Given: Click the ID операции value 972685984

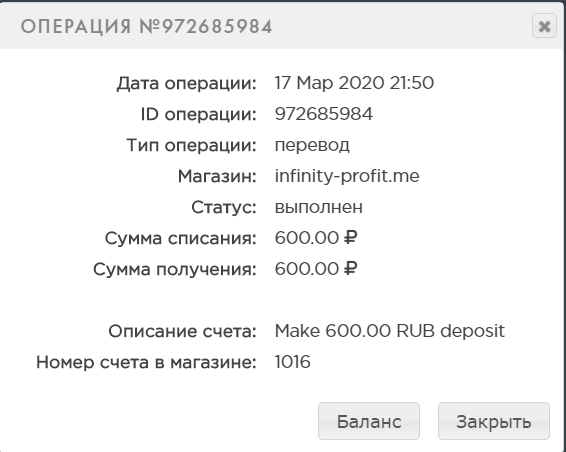Looking at the screenshot, I should tap(324, 114).
